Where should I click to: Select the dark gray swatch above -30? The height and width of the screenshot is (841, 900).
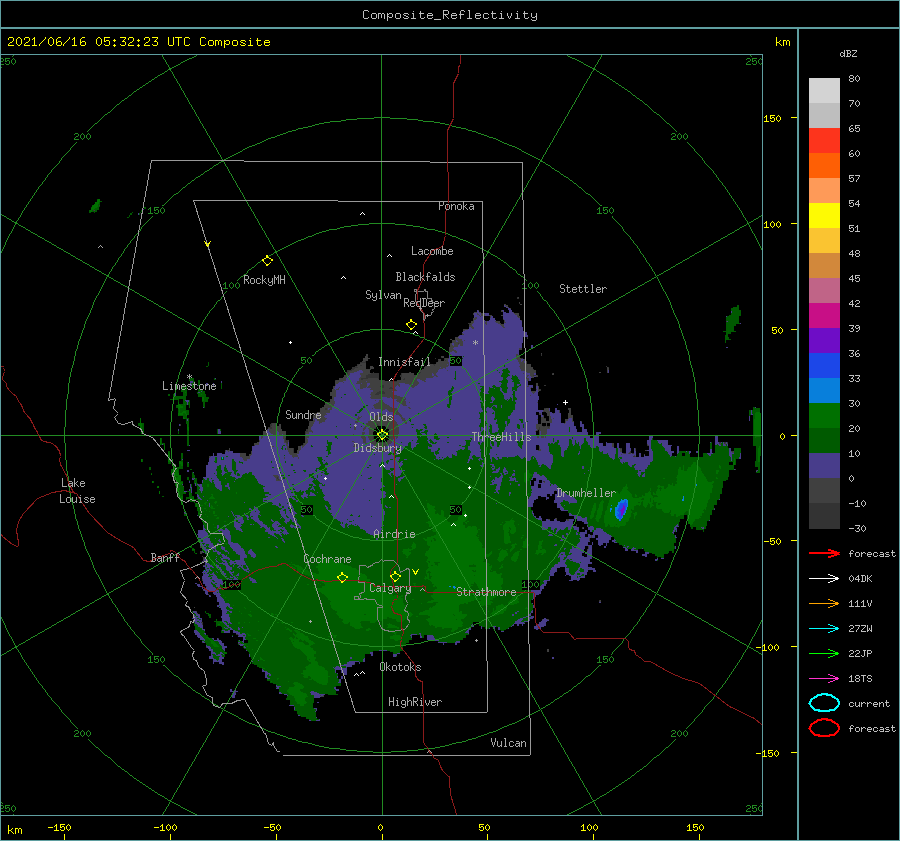tap(824, 516)
